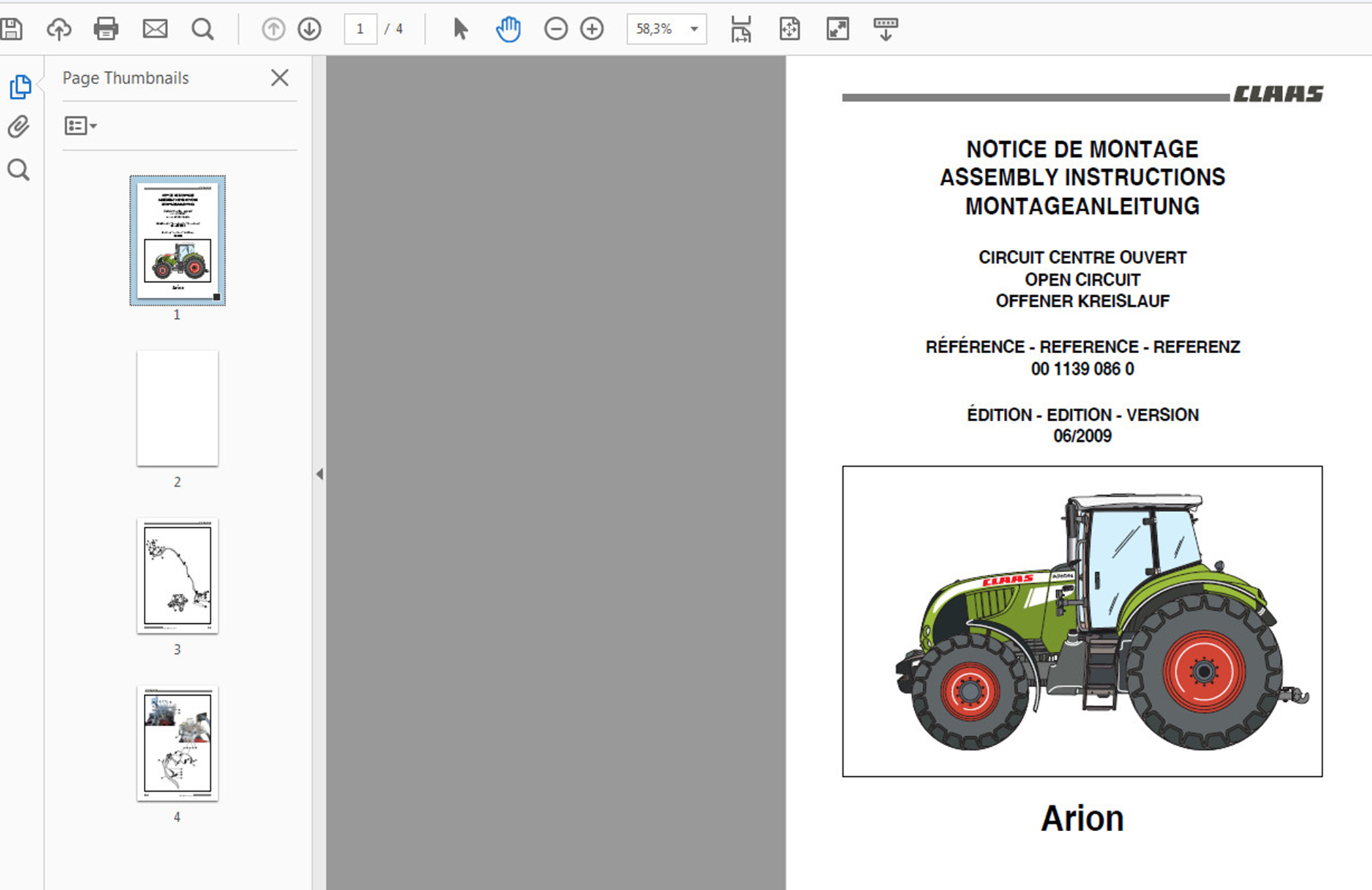Zoom in with plus button
This screenshot has height=890, width=1372.
[592, 29]
